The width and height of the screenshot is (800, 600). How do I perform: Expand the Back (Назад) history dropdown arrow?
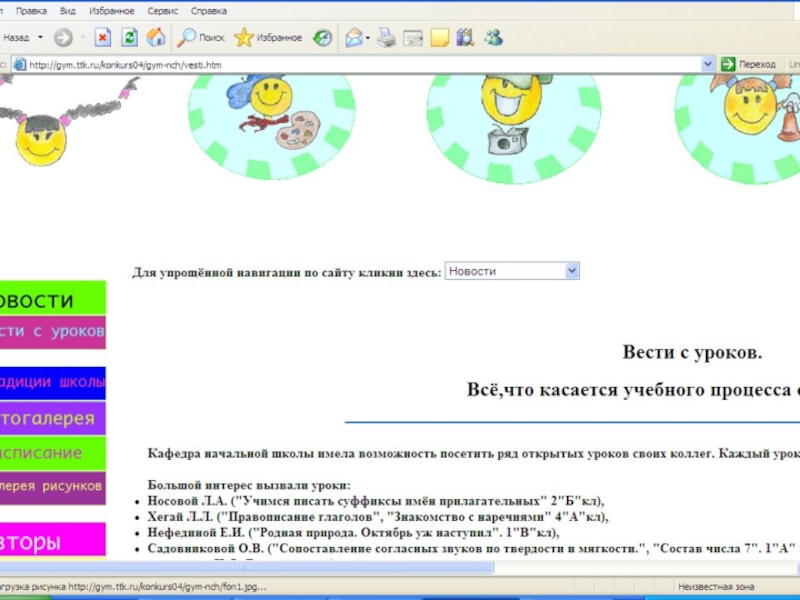point(41,38)
